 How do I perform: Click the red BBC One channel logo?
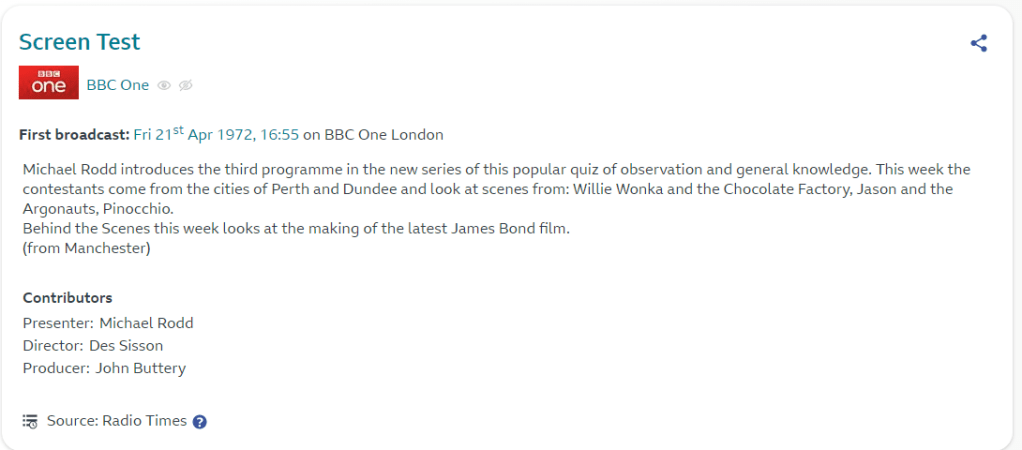pyautogui.click(x=48, y=84)
